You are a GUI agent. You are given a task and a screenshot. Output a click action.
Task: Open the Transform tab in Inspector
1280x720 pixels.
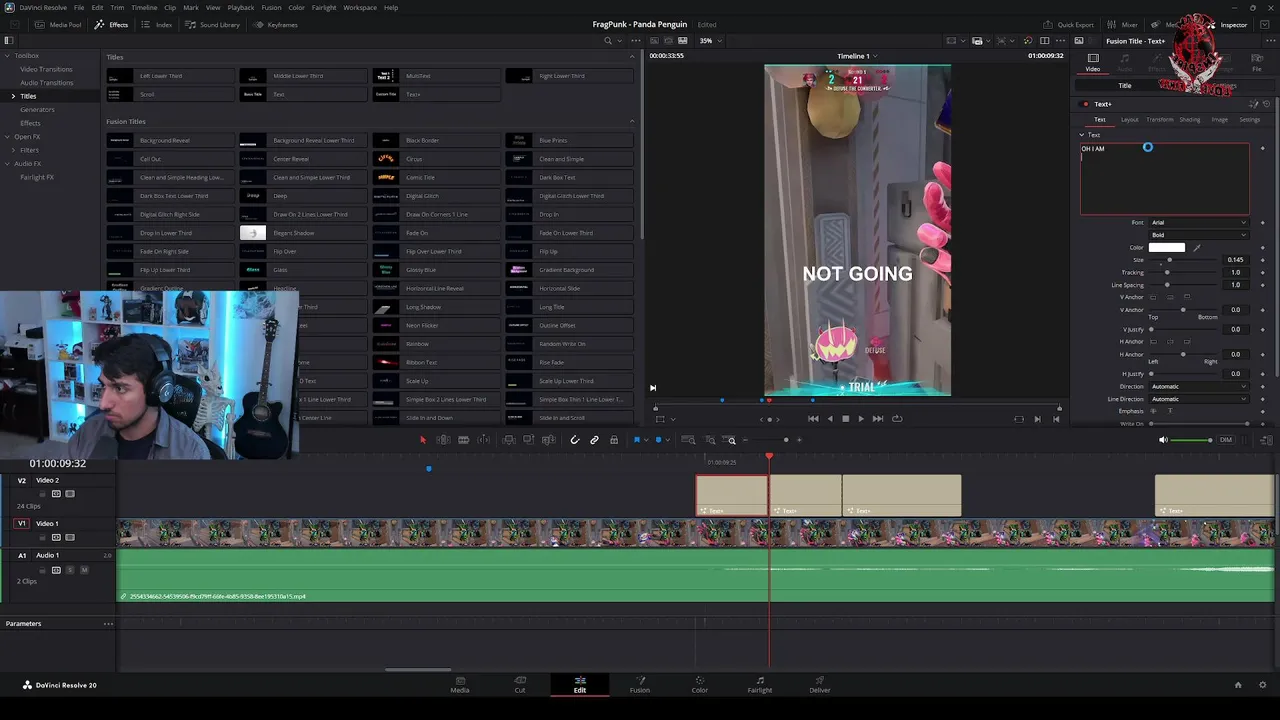(x=1159, y=120)
